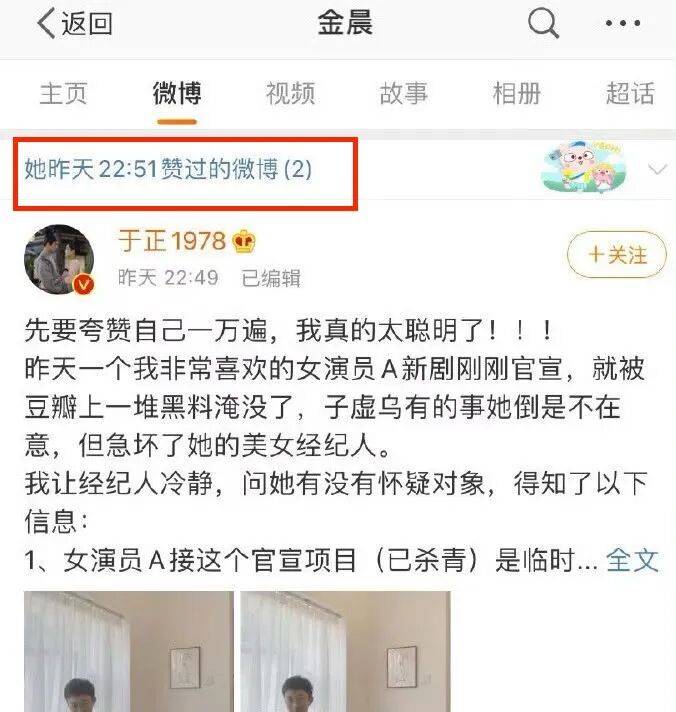This screenshot has height=712, width=676.
Task: Switch to the 相册 tab
Action: pyautogui.click(x=517, y=93)
